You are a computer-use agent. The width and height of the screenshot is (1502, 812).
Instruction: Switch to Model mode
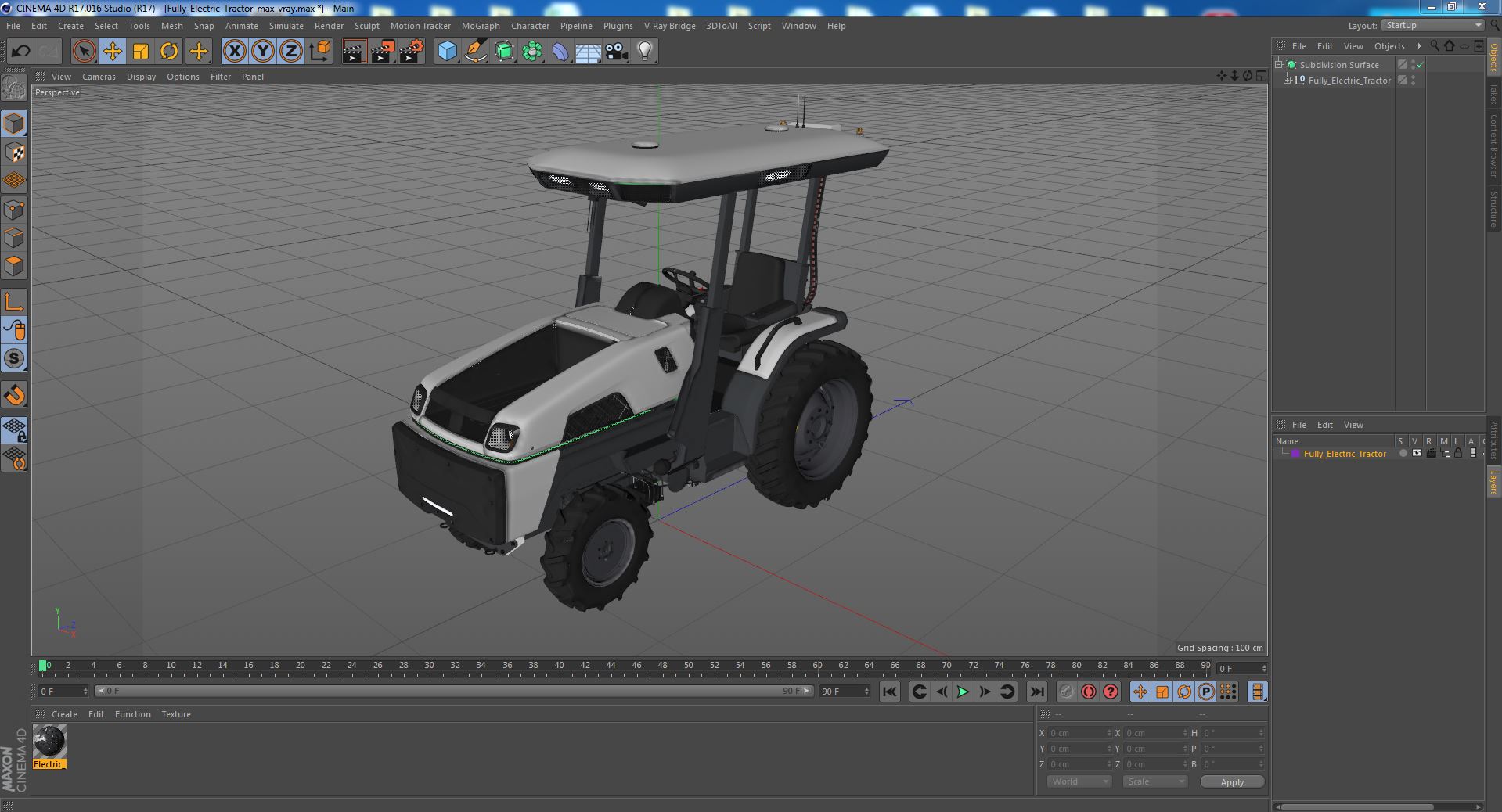14,124
